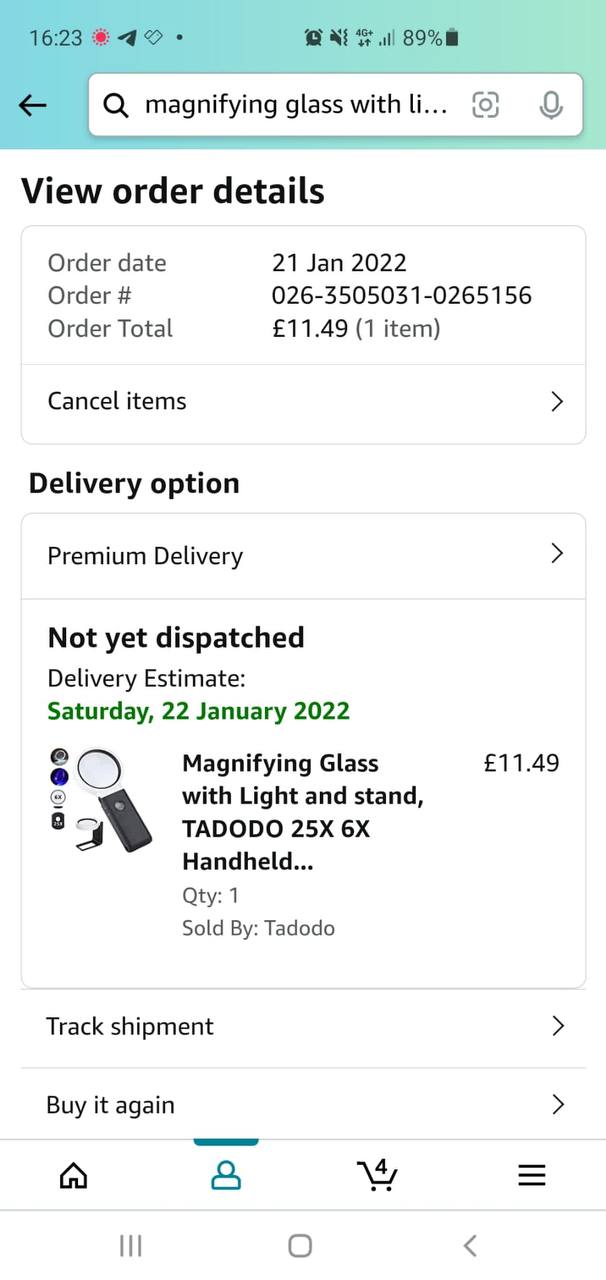Tap the search magnifier icon

pyautogui.click(x=116, y=105)
